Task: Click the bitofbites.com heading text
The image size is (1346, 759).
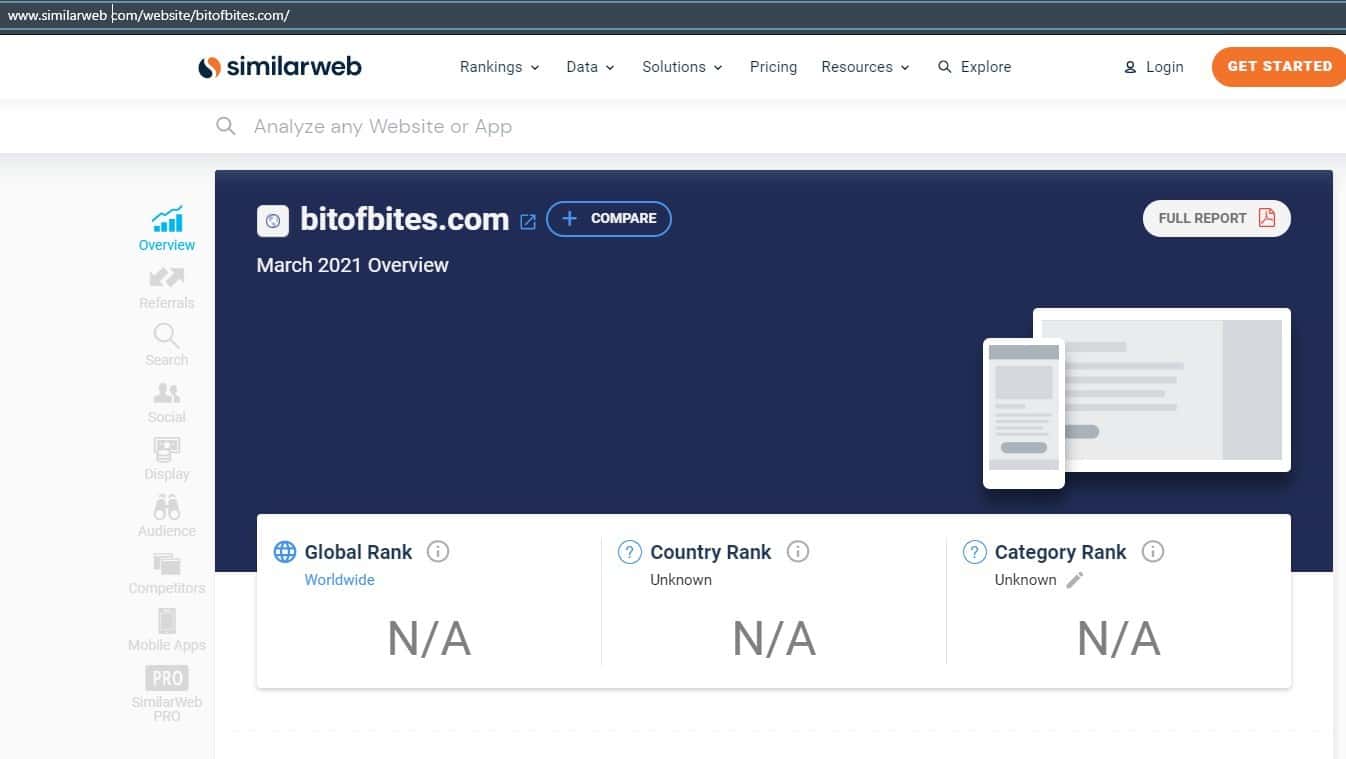Action: [405, 220]
